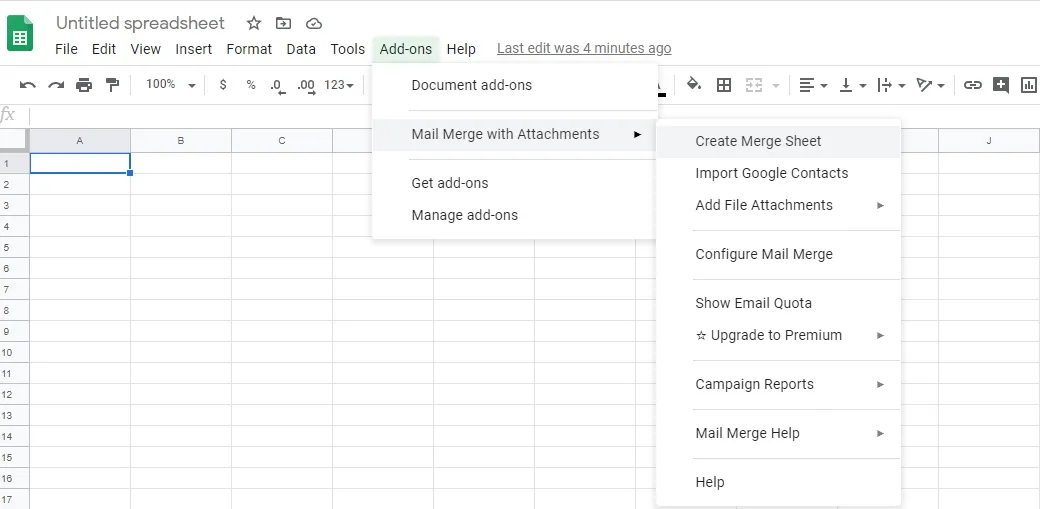This screenshot has height=509, width=1040.
Task: Insert a chart
Action: coord(1029,85)
